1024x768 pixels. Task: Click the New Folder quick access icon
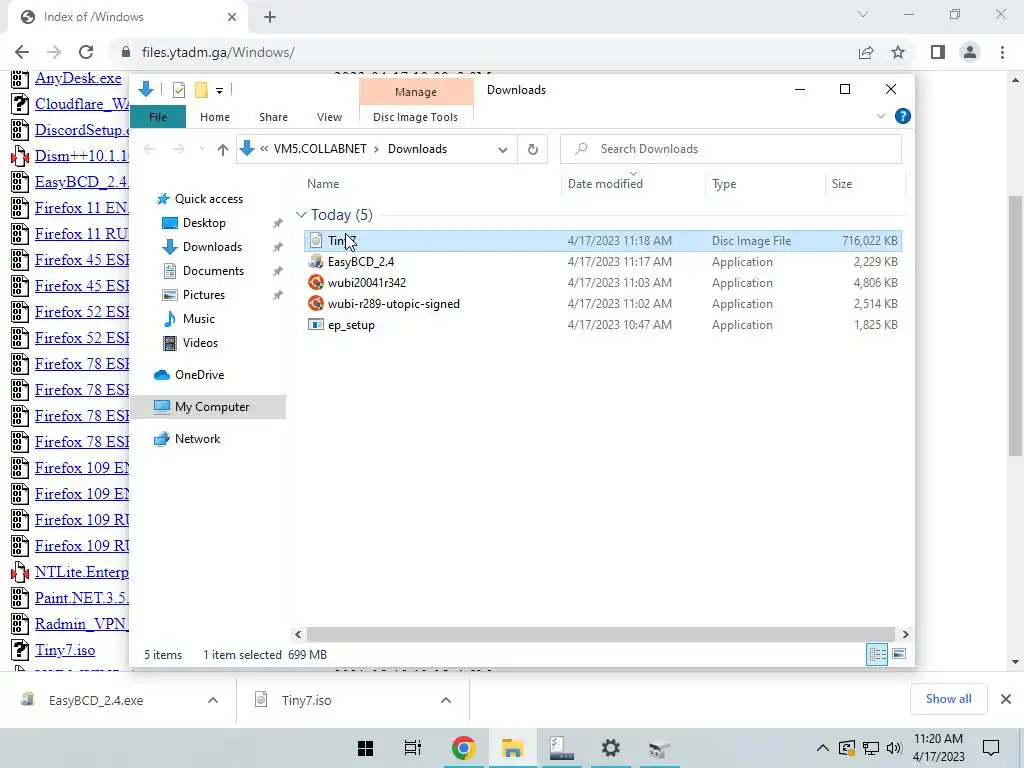coord(201,90)
